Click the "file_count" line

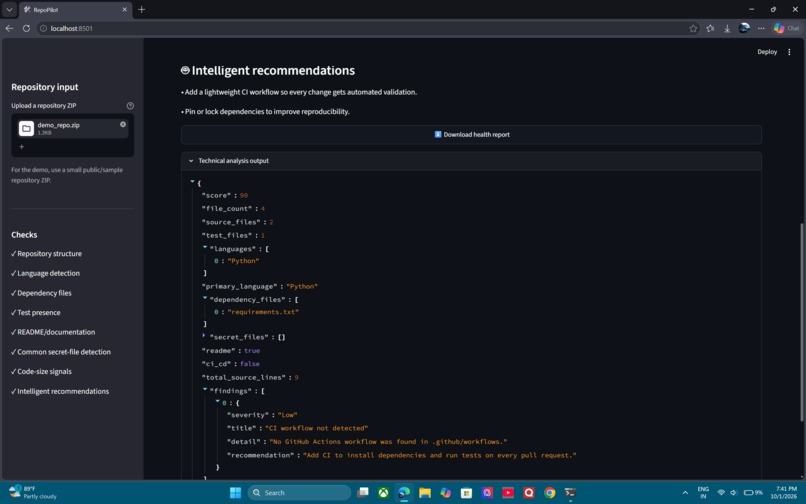[x=233, y=209]
